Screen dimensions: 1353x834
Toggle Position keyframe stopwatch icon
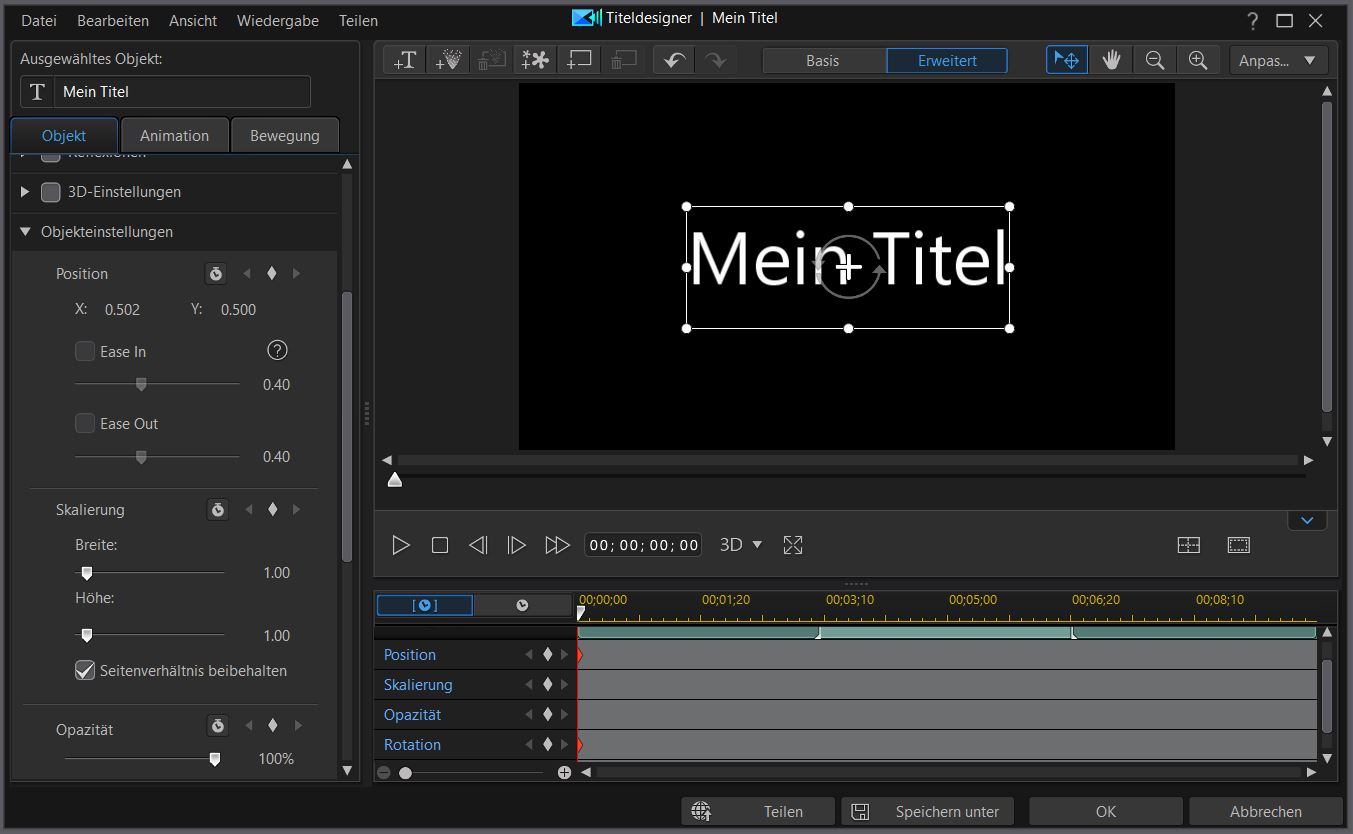215,273
